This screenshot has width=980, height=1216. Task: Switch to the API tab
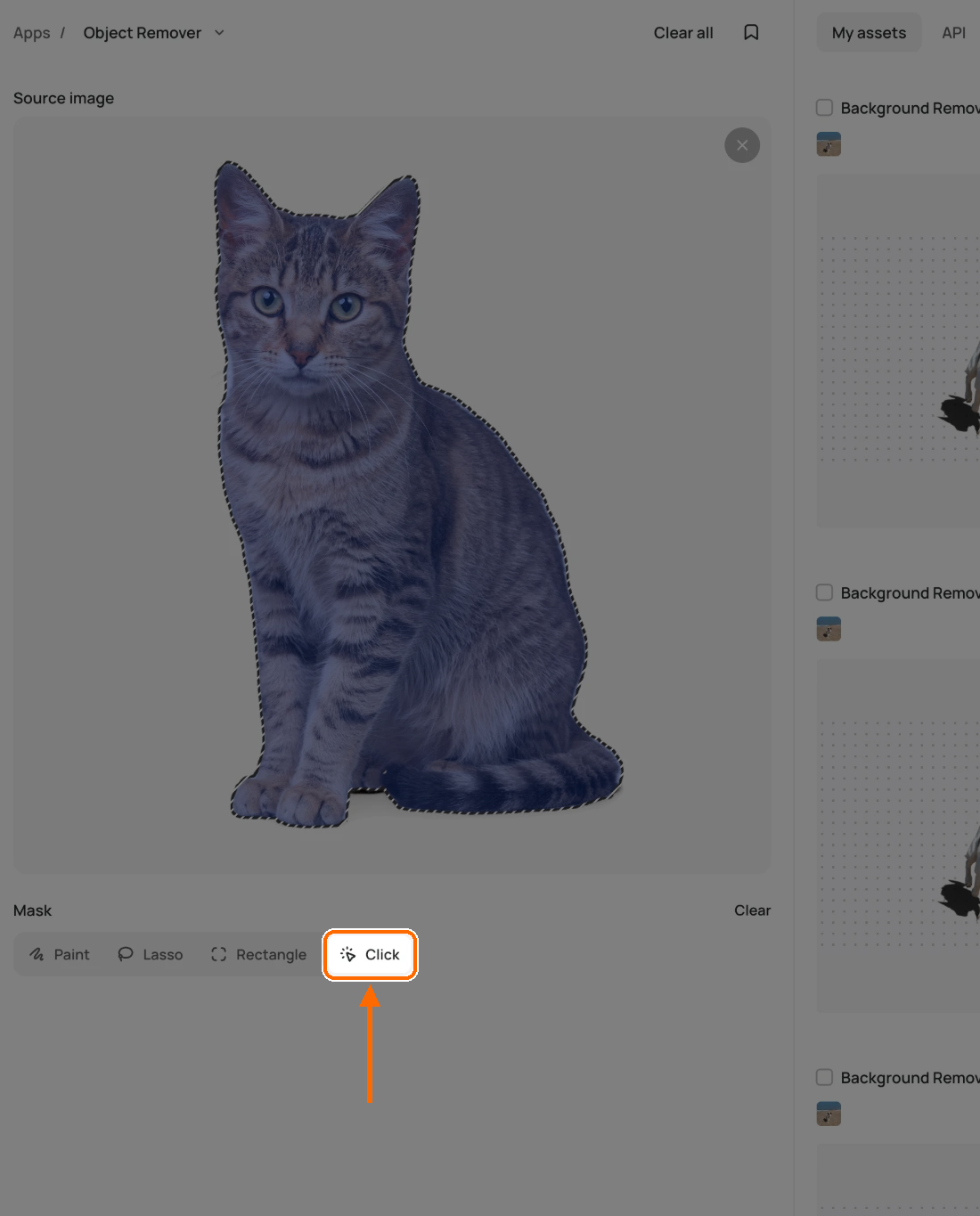(953, 33)
